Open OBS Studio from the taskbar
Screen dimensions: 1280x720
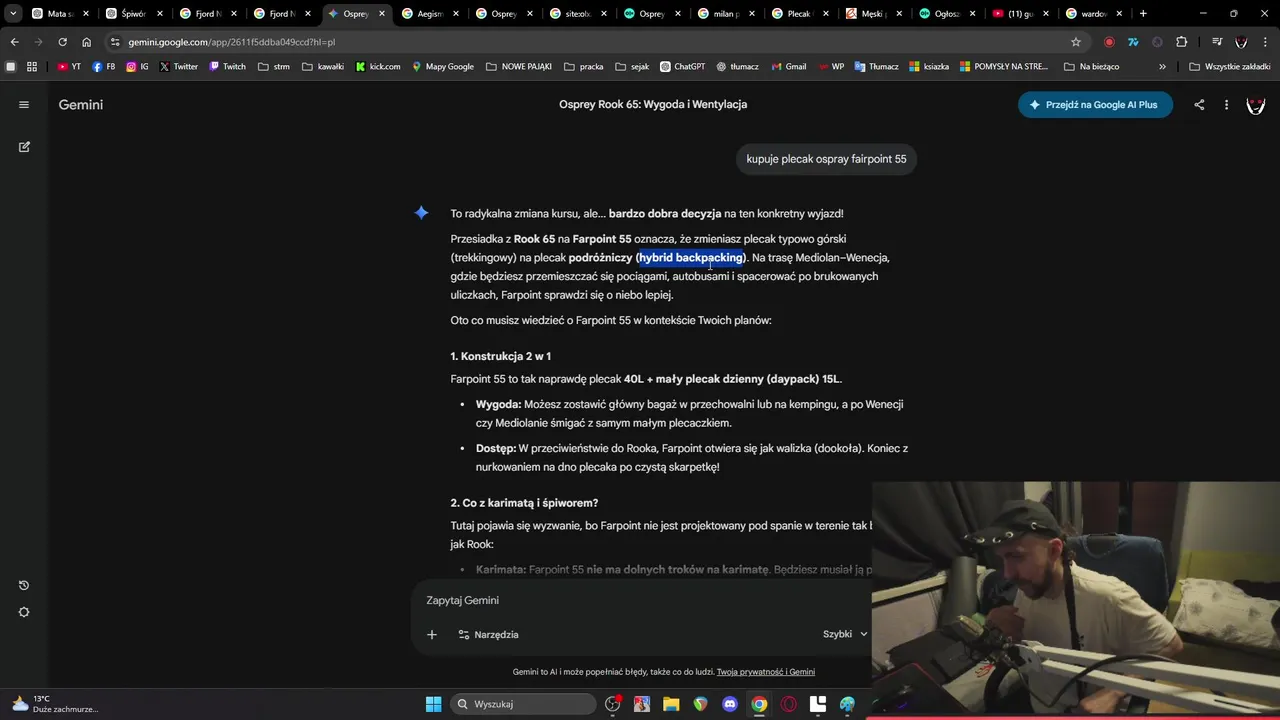click(612, 704)
